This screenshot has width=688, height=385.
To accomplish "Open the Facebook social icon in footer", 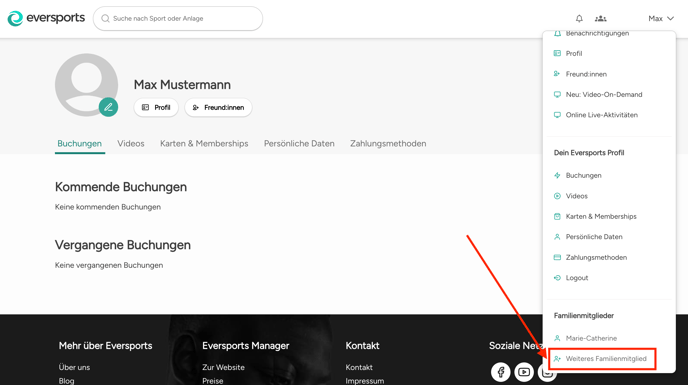I will (x=500, y=372).
